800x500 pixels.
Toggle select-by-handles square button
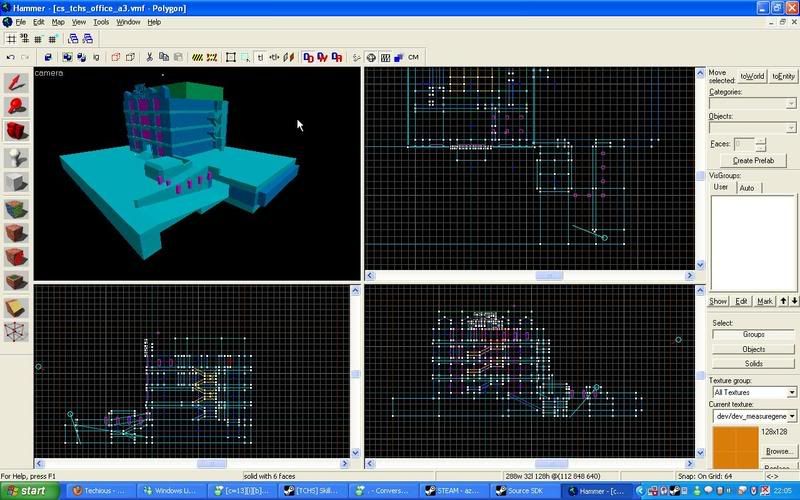[231, 58]
